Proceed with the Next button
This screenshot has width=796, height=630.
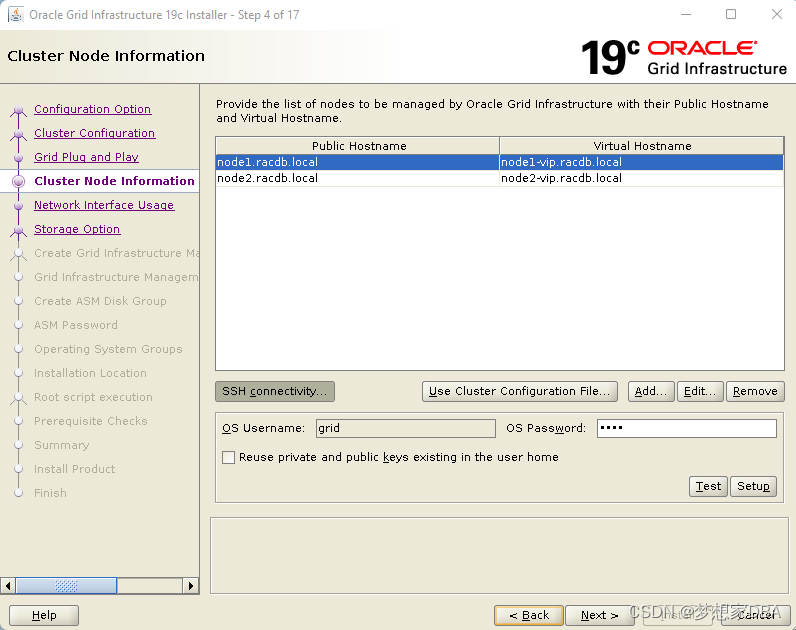600,615
